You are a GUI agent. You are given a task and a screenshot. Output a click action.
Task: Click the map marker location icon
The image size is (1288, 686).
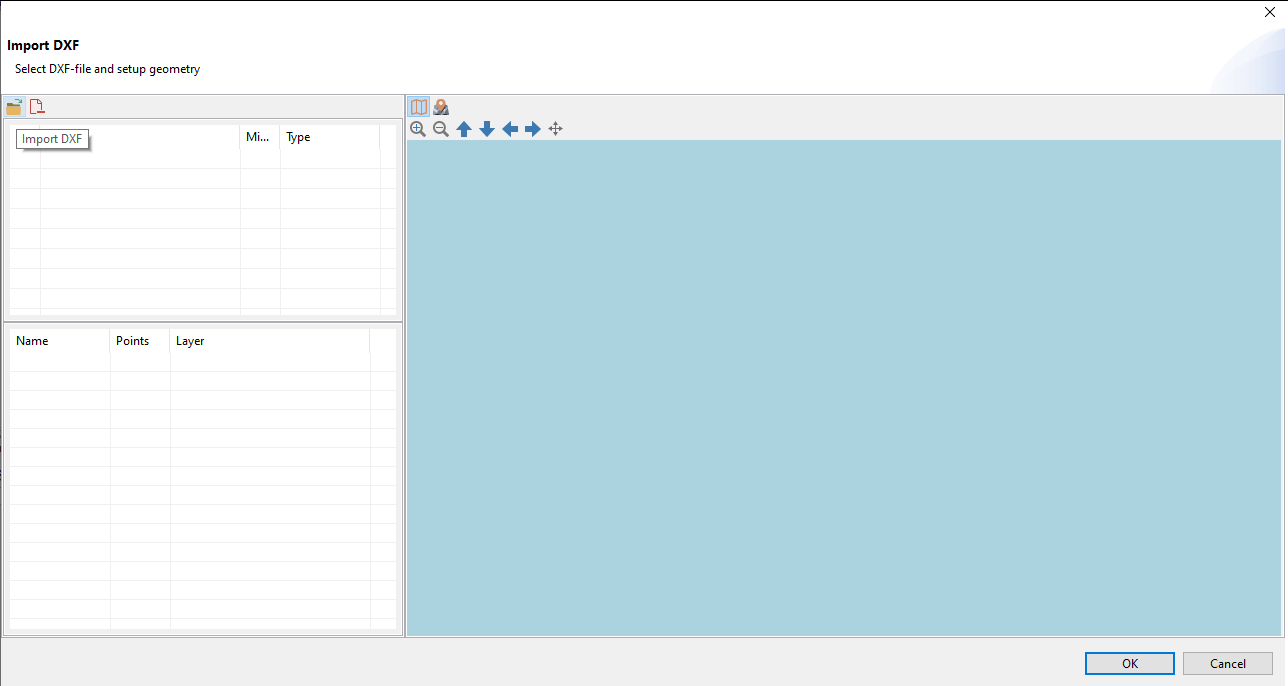coord(441,107)
